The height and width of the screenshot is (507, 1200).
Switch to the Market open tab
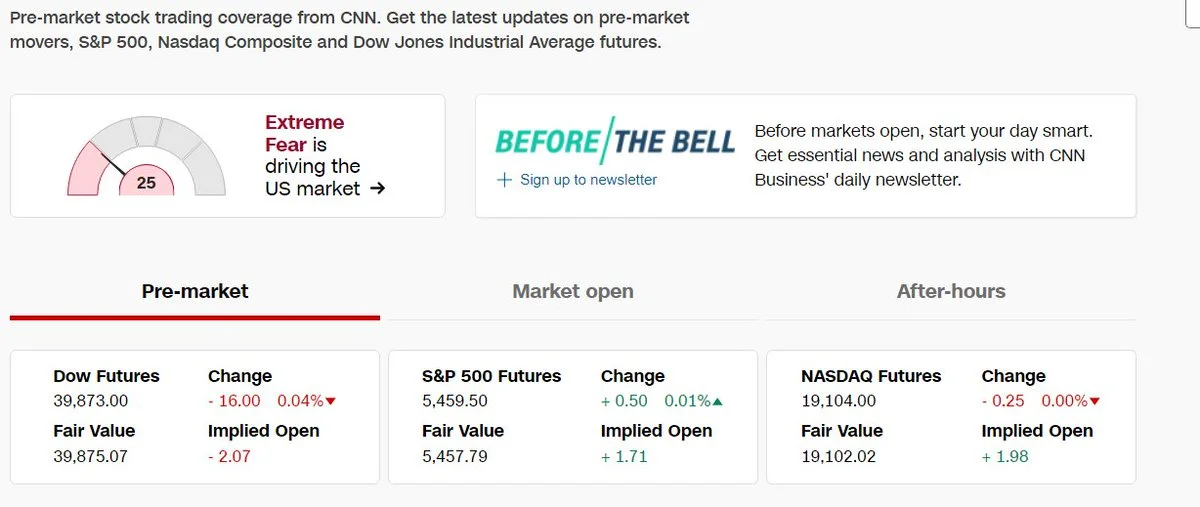coord(573,292)
